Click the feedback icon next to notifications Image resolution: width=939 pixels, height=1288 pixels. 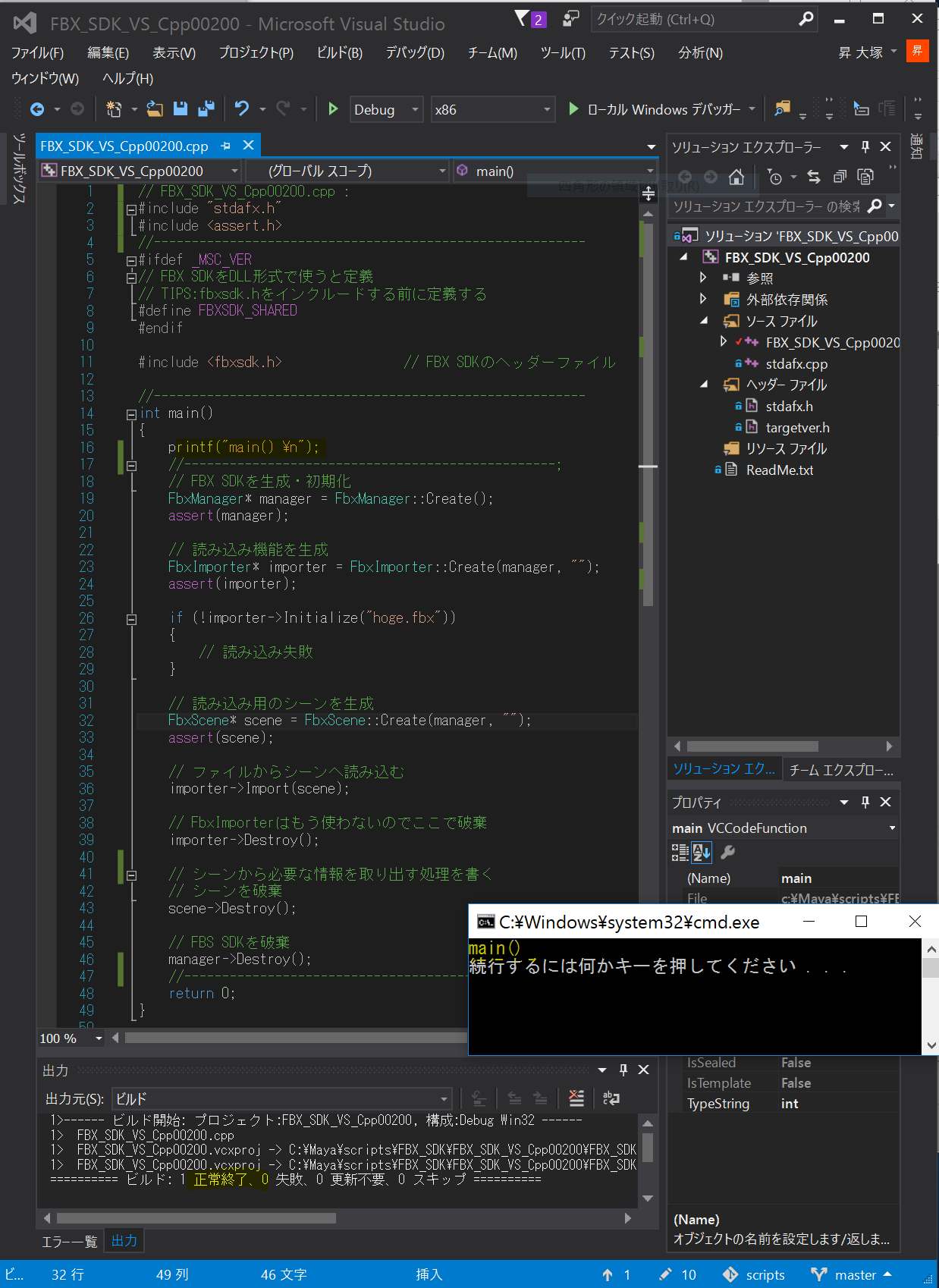571,19
